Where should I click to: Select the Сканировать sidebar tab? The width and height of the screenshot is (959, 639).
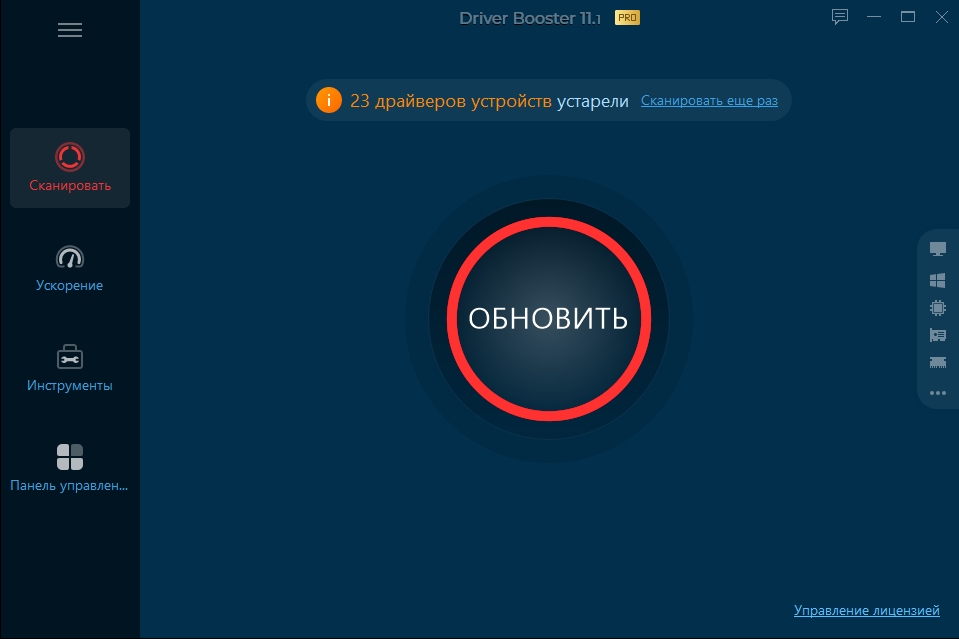point(70,168)
